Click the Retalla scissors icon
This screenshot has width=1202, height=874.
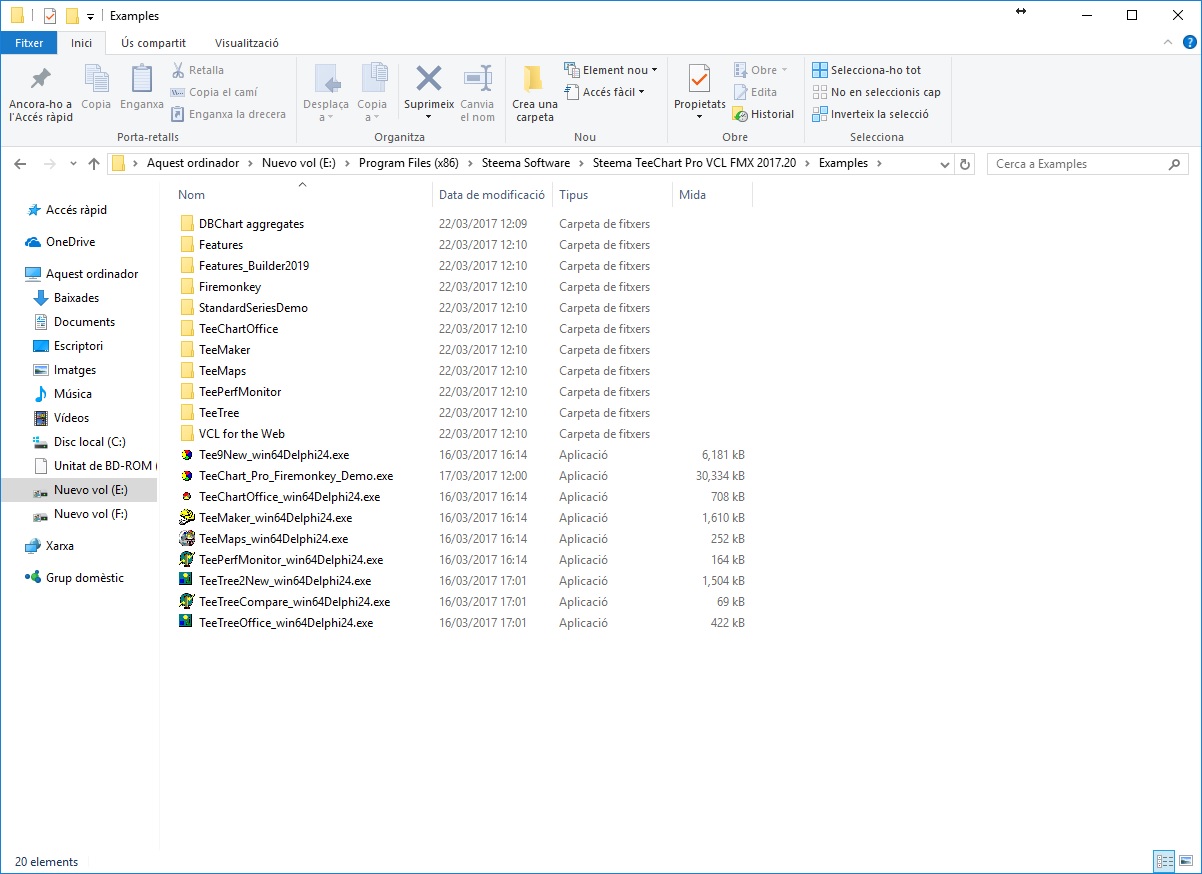coord(178,70)
